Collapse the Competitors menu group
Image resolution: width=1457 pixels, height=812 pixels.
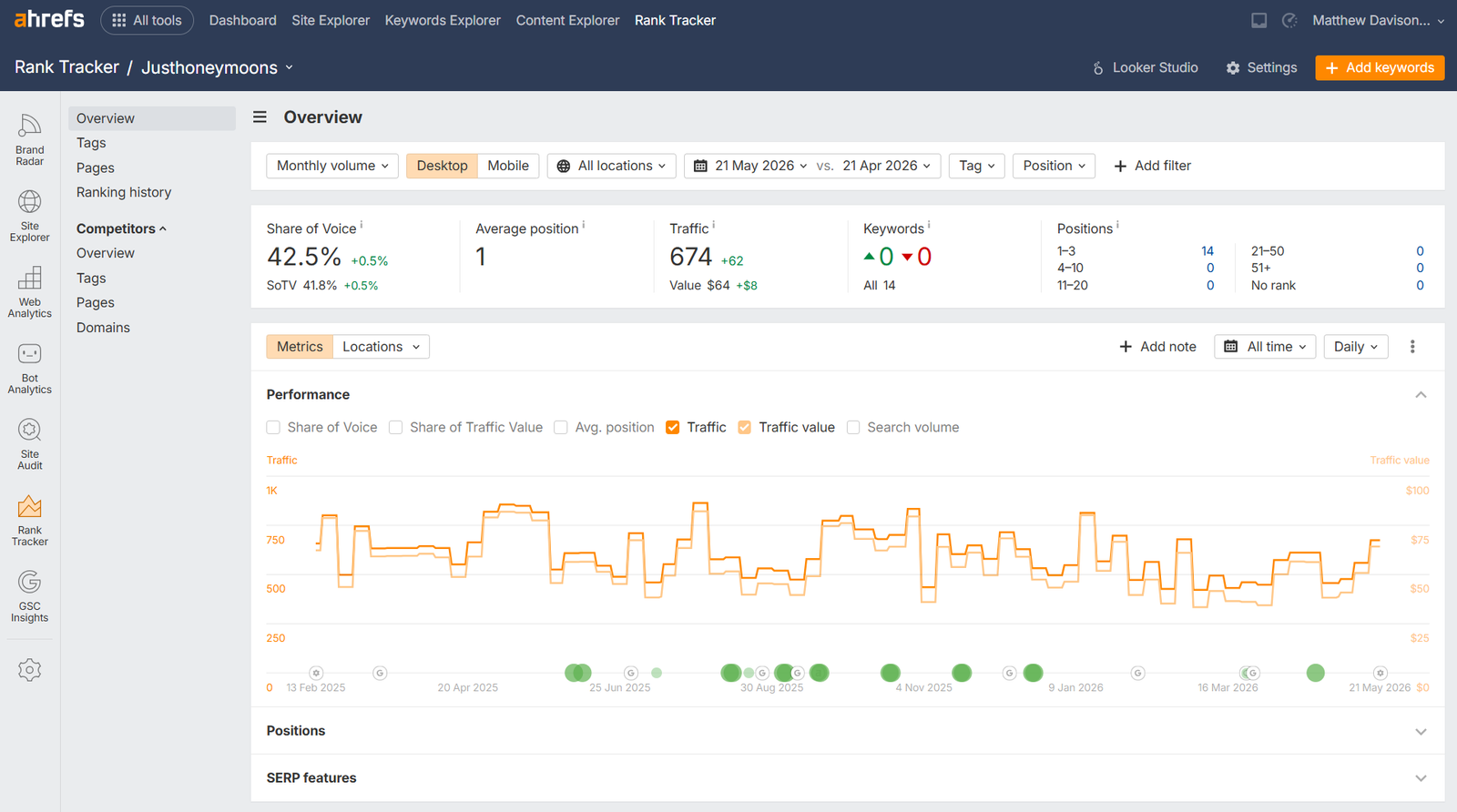[122, 228]
